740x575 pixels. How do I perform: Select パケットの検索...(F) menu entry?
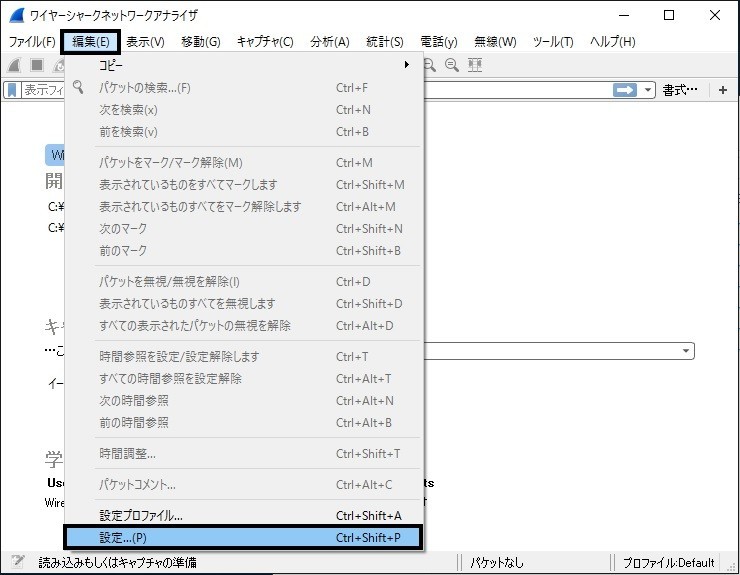(244, 88)
